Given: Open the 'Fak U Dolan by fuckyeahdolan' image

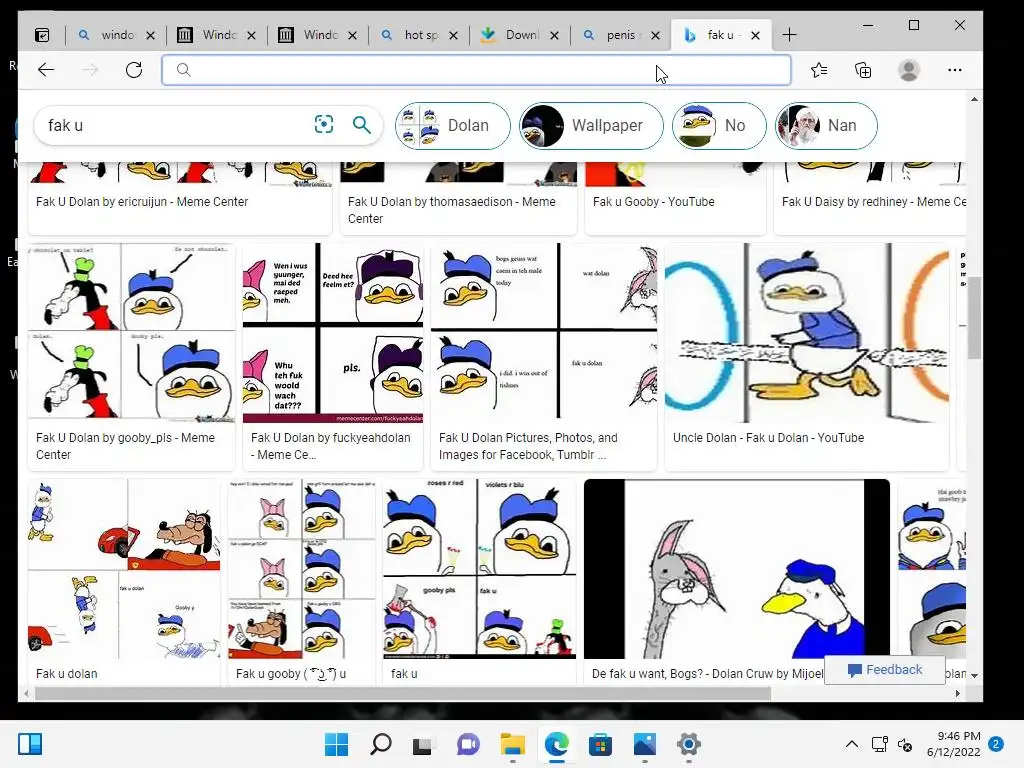Looking at the screenshot, I should click(333, 332).
